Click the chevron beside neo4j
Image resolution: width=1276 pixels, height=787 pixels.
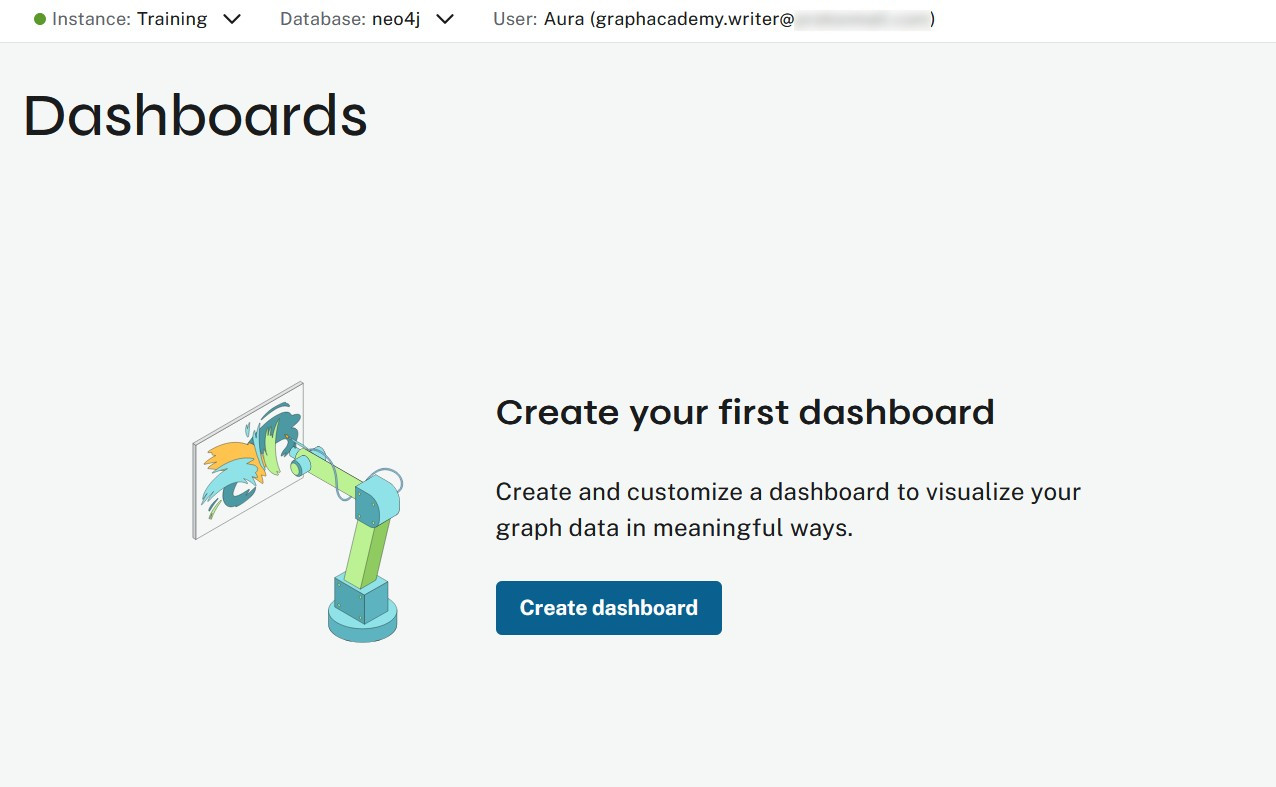[444, 19]
